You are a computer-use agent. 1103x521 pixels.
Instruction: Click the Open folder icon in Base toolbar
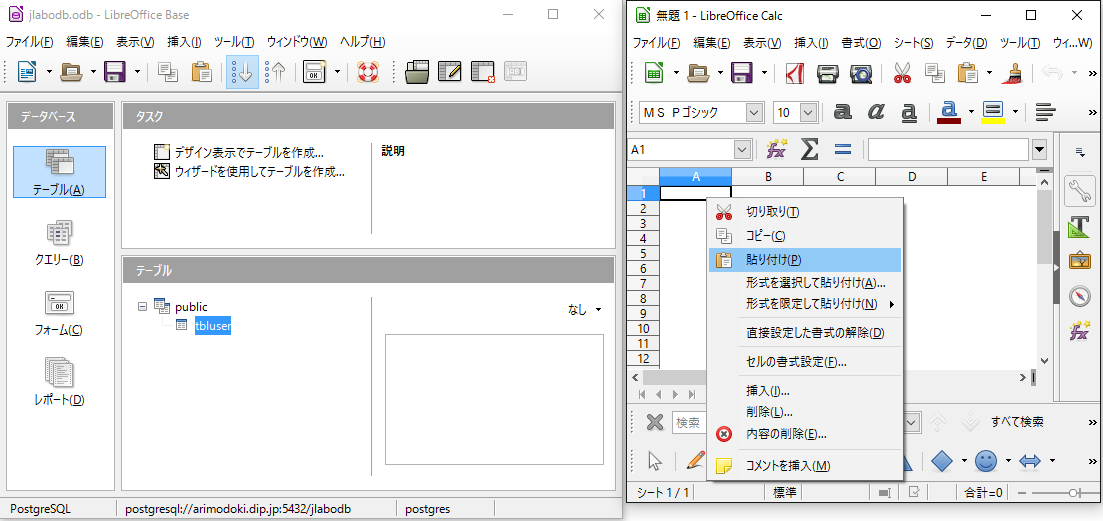point(72,71)
